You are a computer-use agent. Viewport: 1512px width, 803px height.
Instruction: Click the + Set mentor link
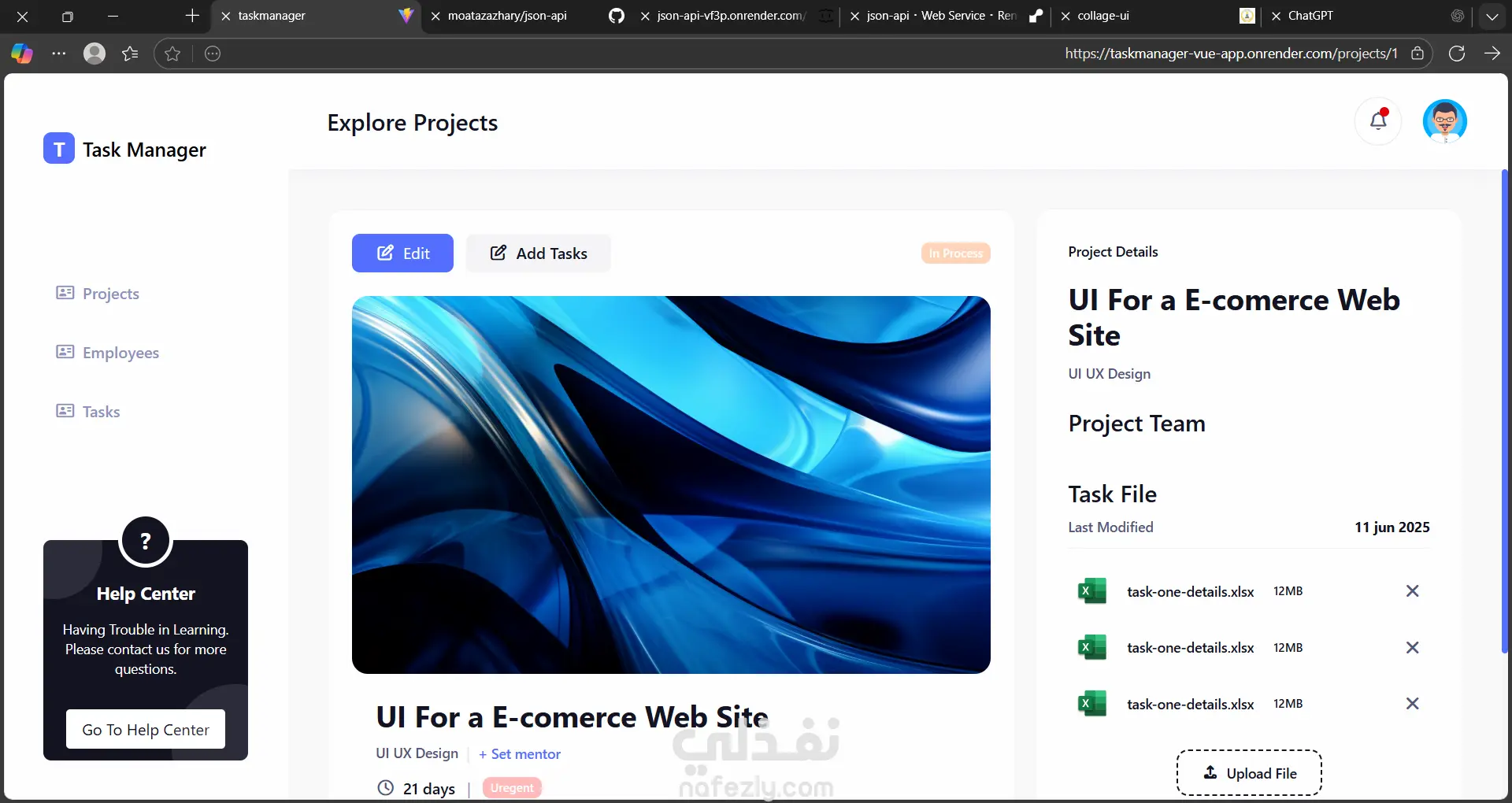520,754
